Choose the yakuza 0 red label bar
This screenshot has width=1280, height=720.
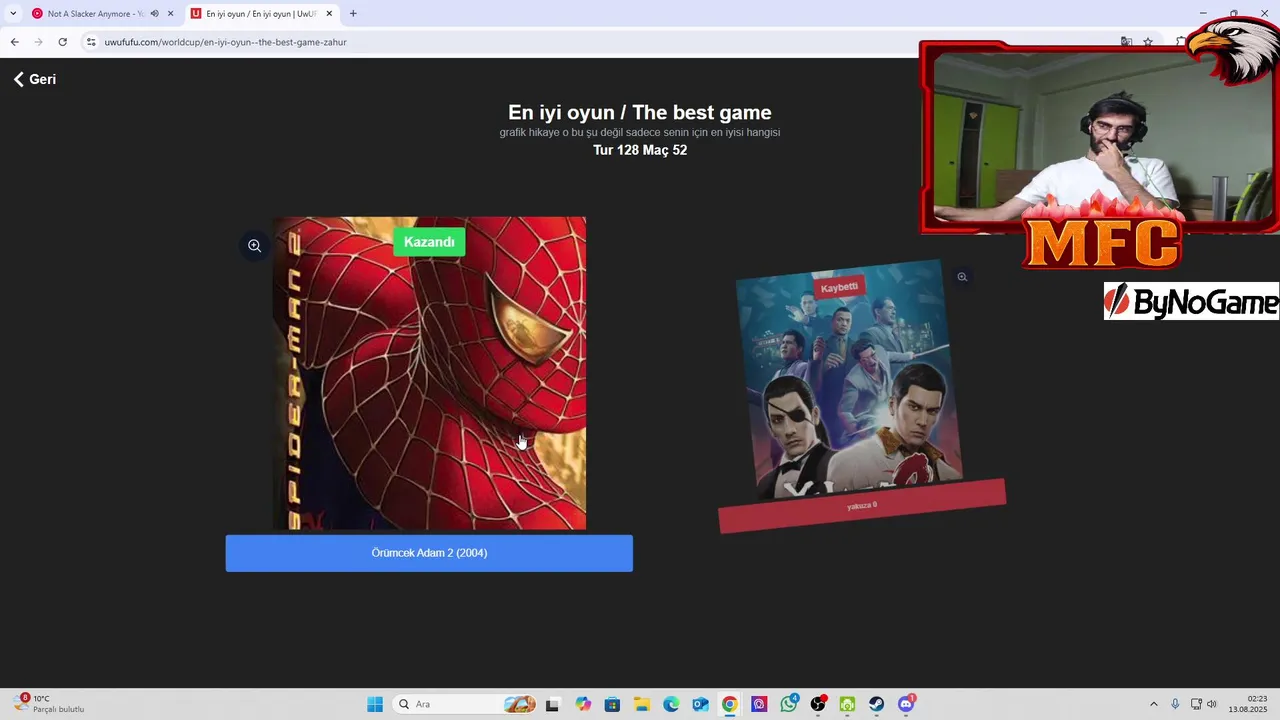(x=862, y=506)
